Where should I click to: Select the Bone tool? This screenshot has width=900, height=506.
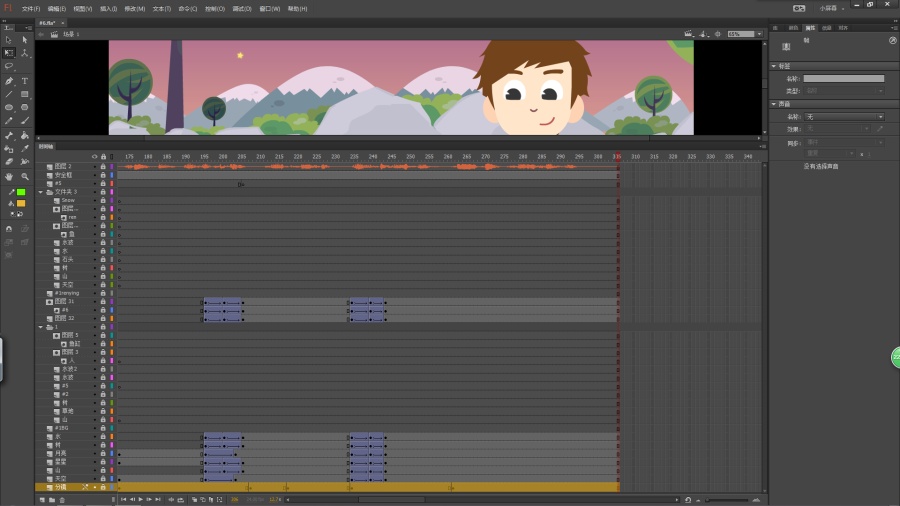9,135
